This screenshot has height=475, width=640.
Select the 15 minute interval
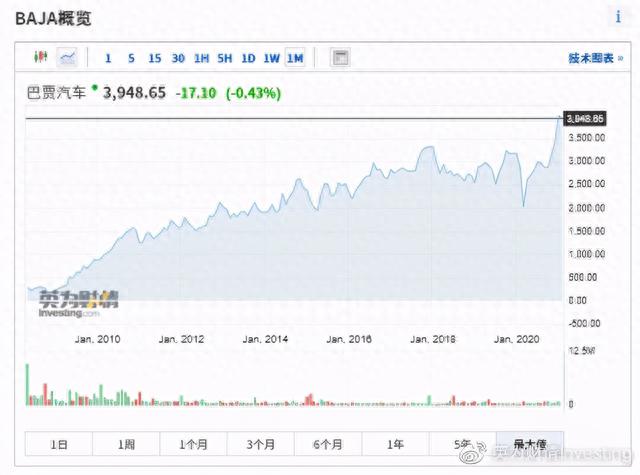154,58
